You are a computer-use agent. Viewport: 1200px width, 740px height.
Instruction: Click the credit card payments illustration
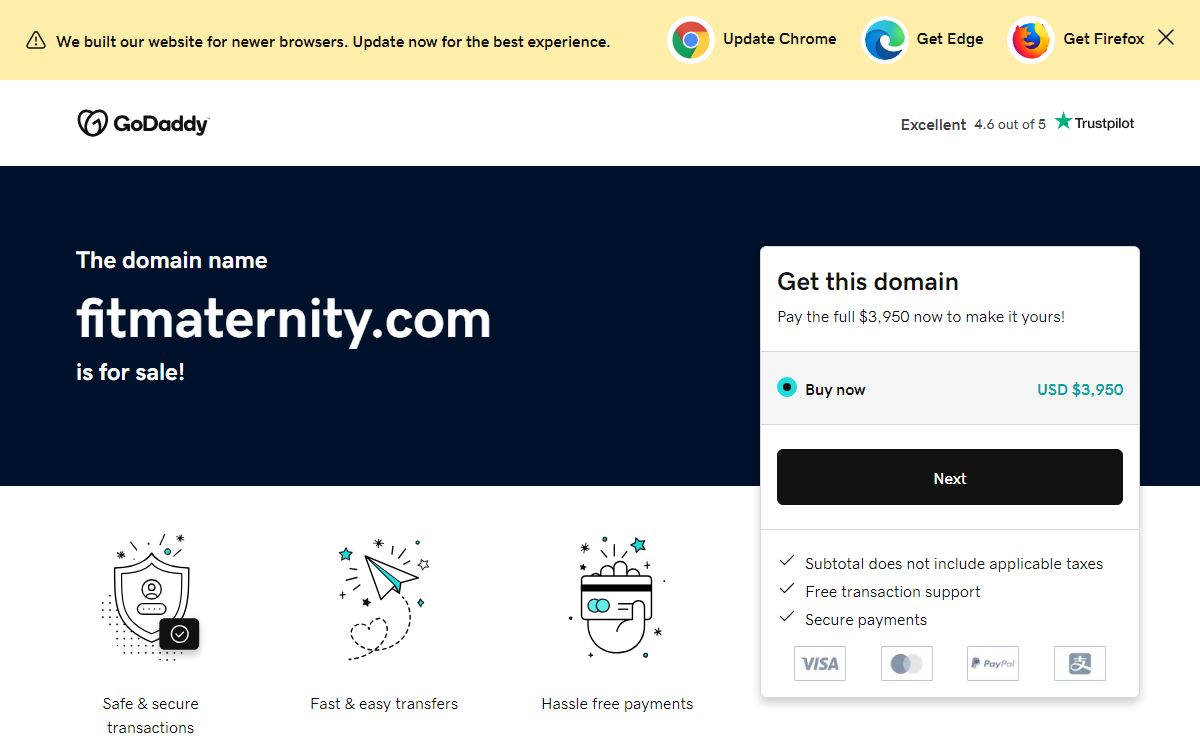point(617,597)
